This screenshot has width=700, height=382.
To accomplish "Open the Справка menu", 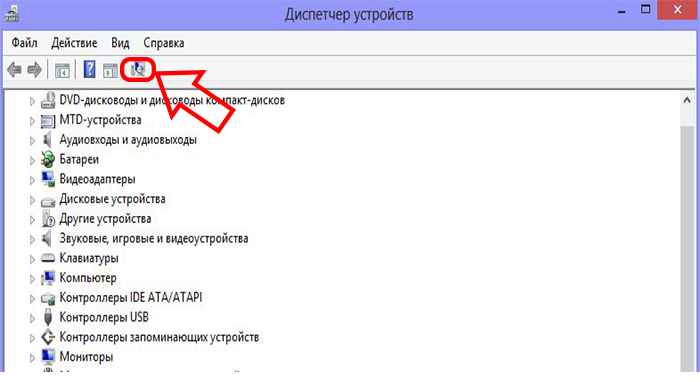I will (164, 43).
